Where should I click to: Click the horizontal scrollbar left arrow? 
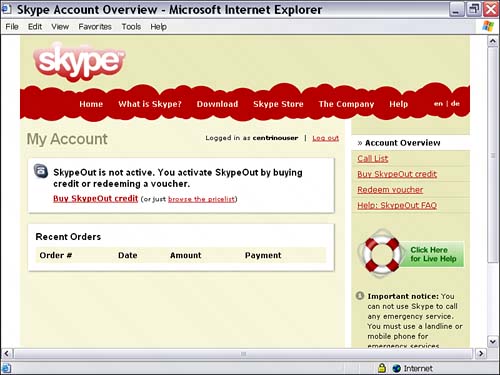(7, 353)
